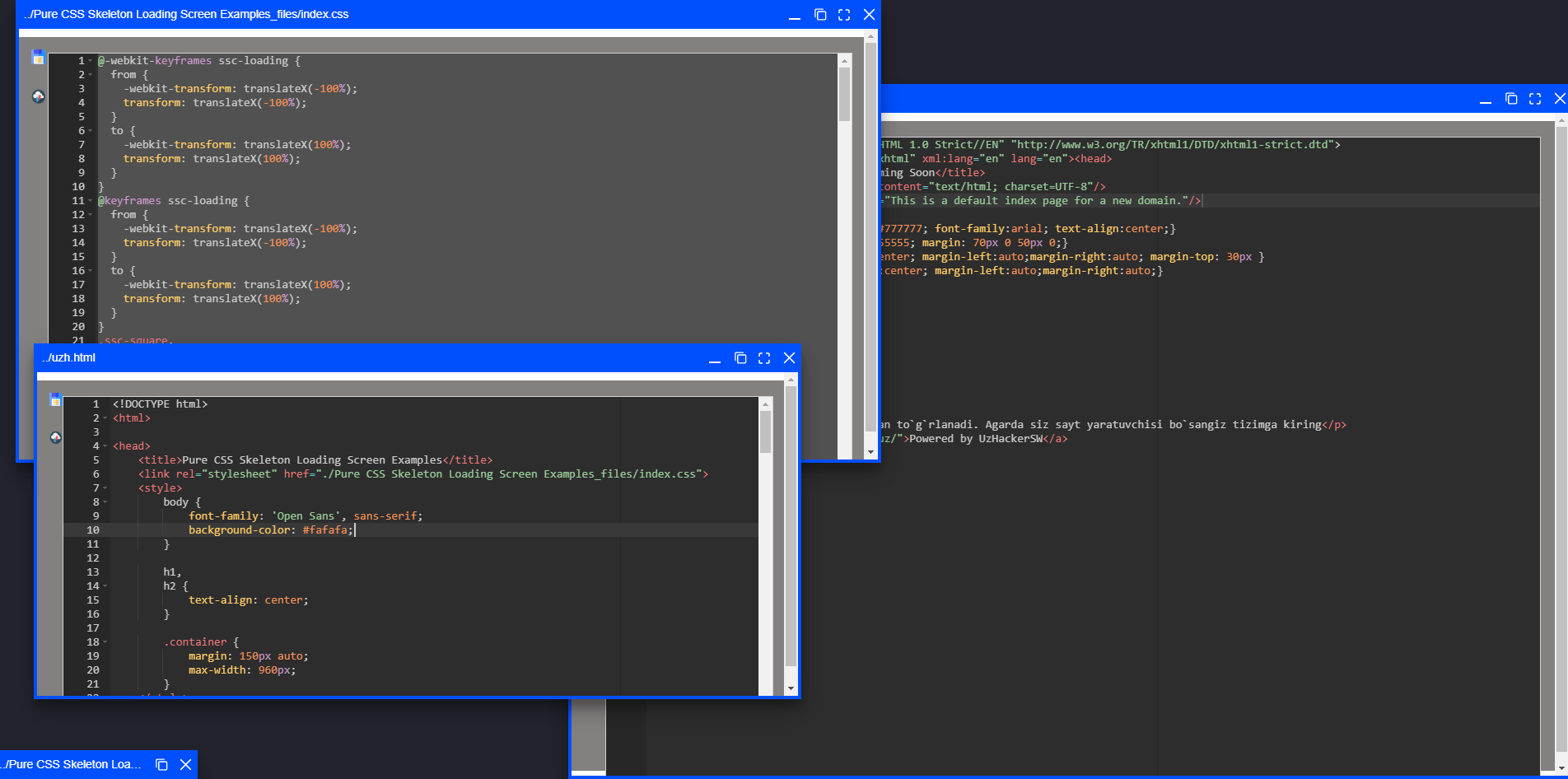This screenshot has height=779, width=1568.
Task: Collapse the head tag fold on line 4
Action: pyautogui.click(x=105, y=446)
